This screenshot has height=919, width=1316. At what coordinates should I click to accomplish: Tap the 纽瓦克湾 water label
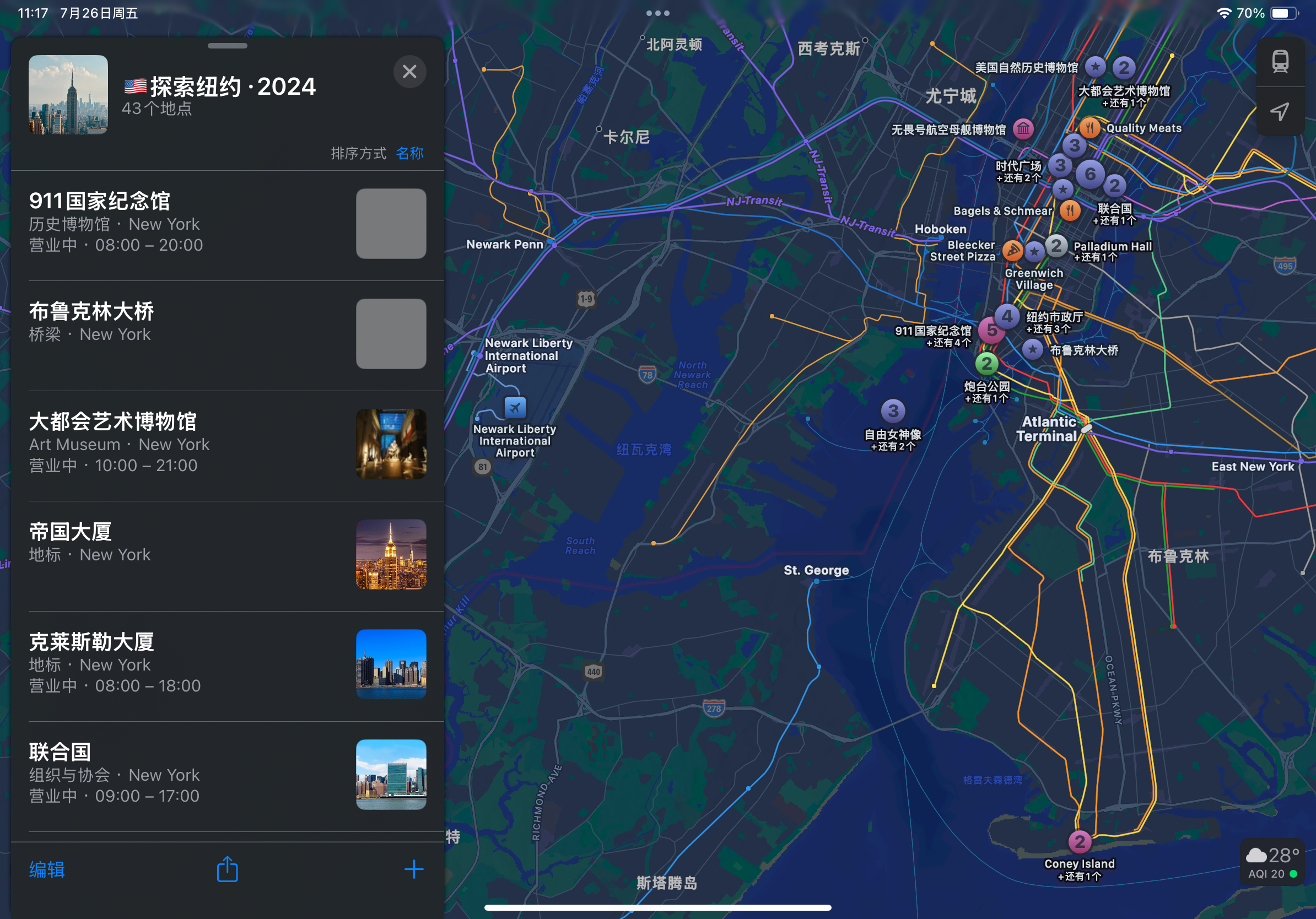(643, 450)
